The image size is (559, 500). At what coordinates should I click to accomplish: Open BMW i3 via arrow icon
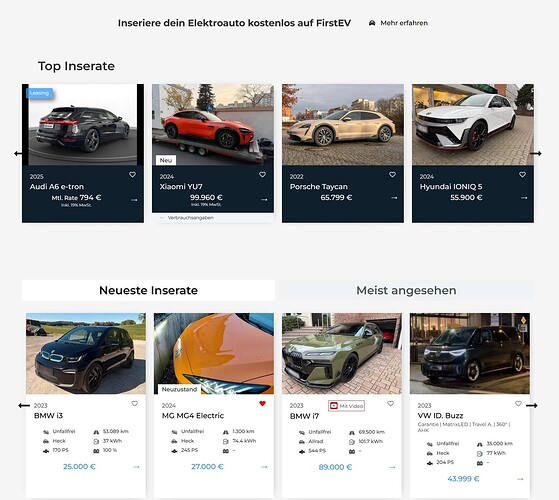coord(136,467)
